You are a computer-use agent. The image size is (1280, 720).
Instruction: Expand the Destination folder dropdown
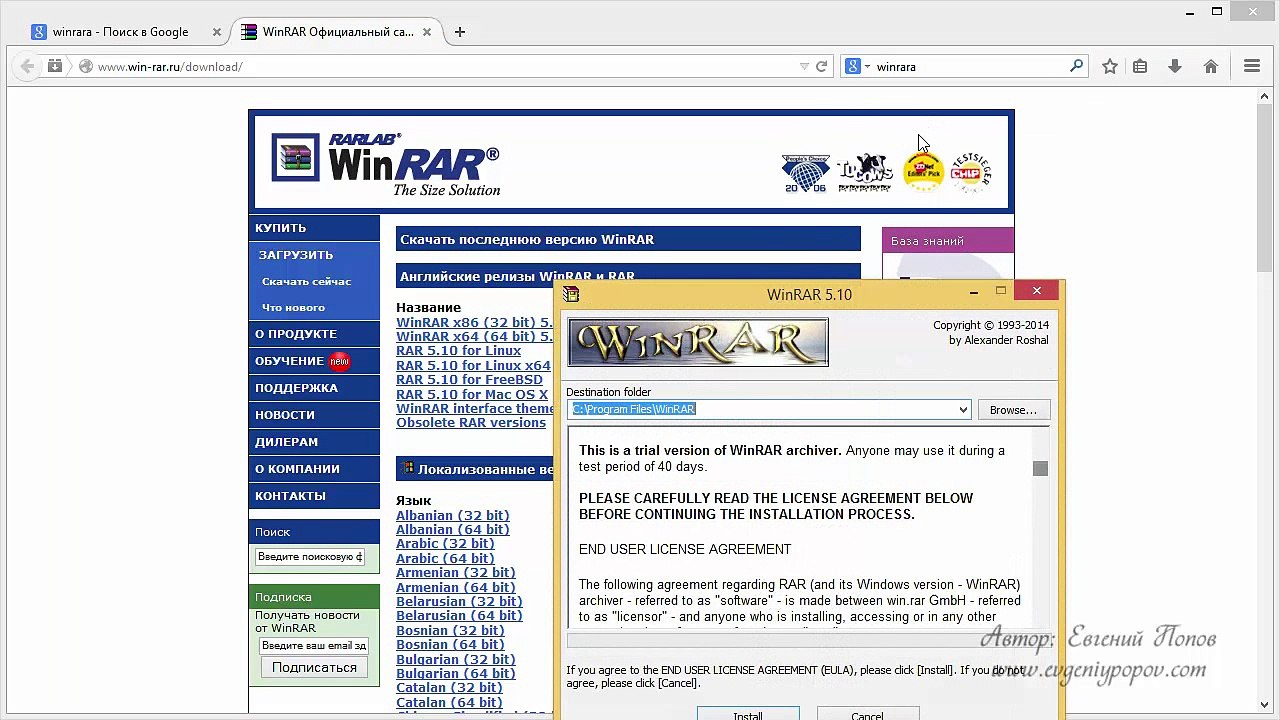tap(963, 410)
